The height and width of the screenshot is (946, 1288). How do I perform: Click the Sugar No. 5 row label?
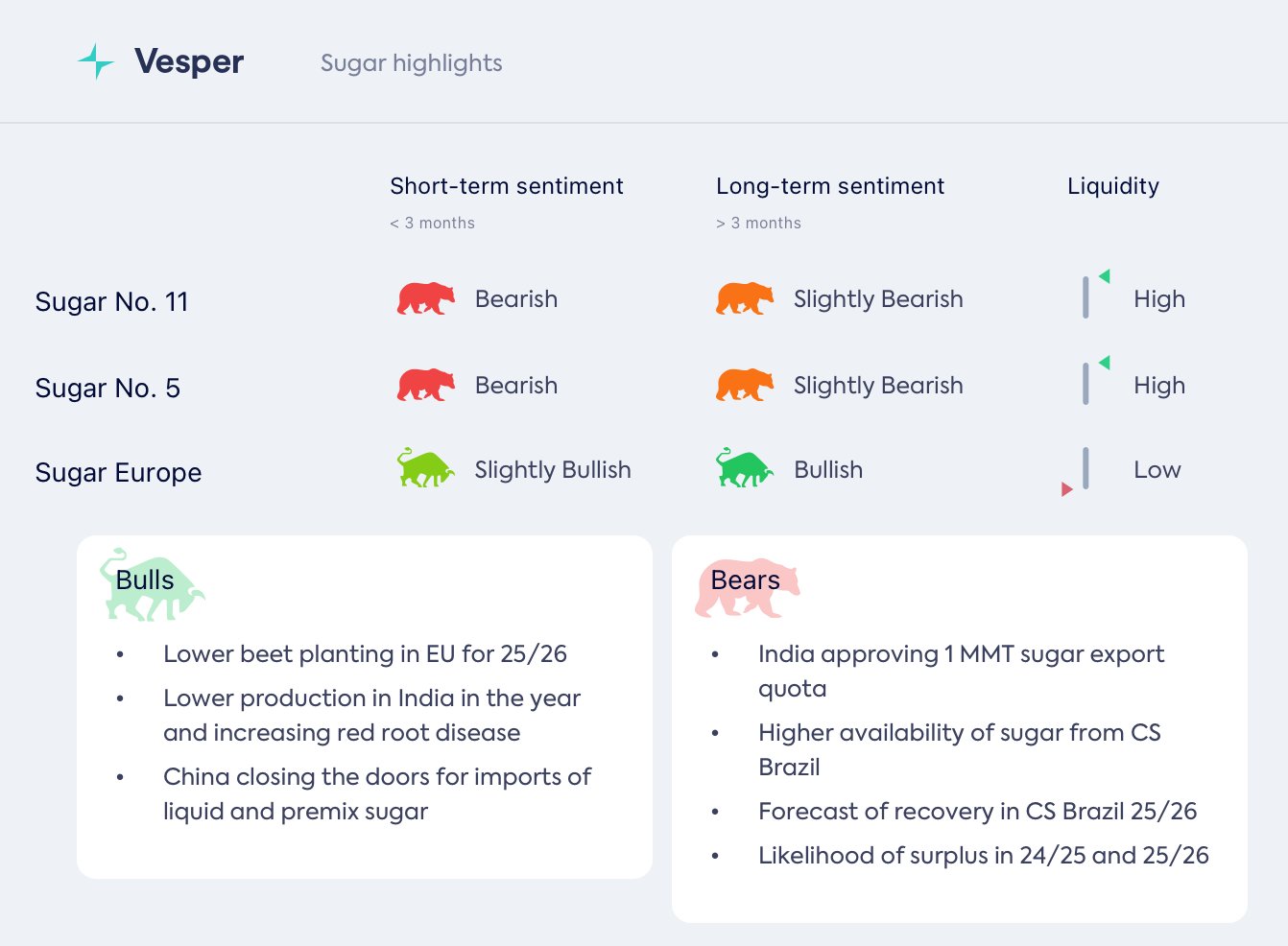click(107, 388)
